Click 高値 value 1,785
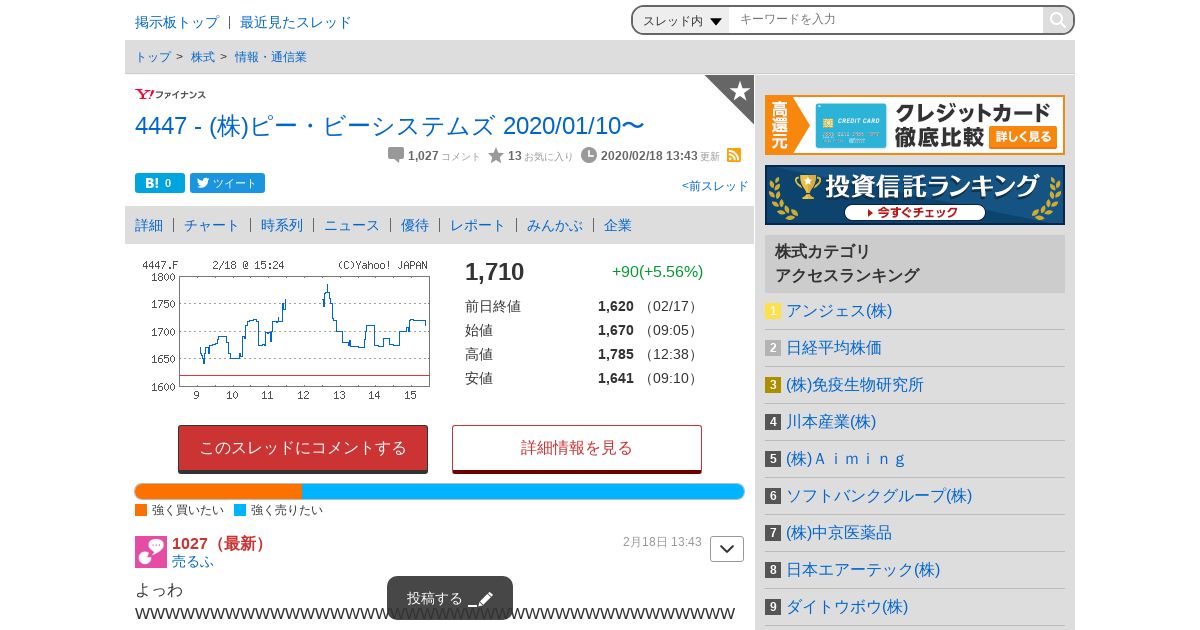 click(x=616, y=354)
